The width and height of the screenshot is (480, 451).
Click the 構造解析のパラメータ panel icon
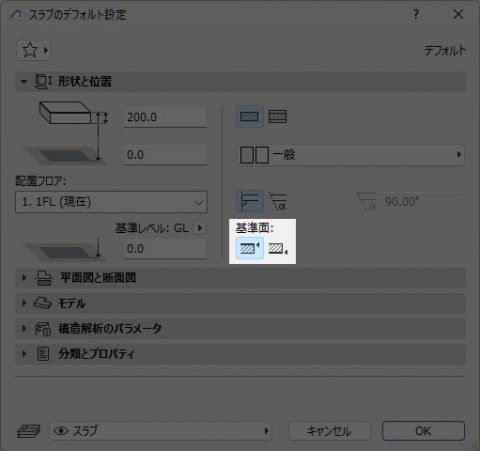[43, 329]
